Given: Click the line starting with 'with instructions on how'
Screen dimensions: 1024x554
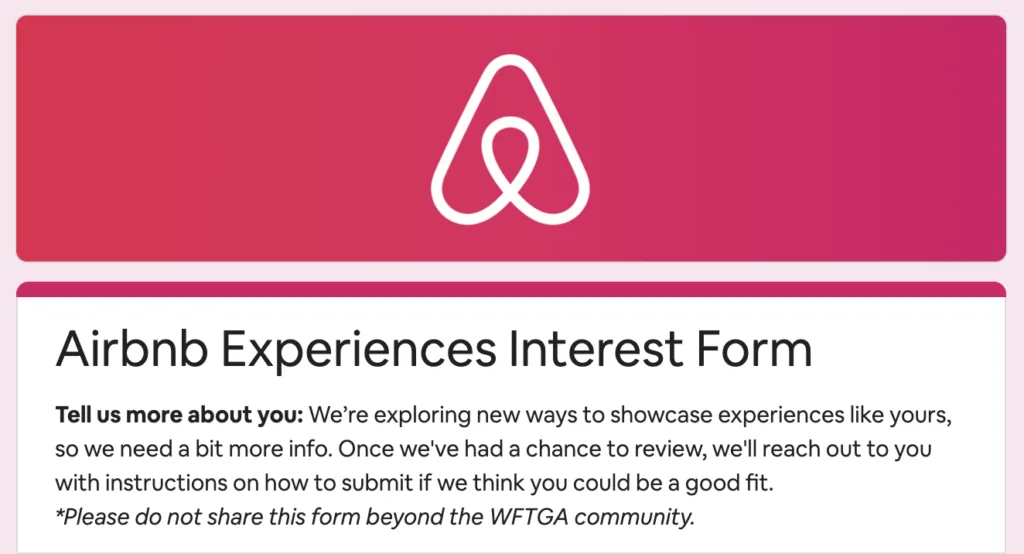Looking at the screenshot, I should pos(414,483).
